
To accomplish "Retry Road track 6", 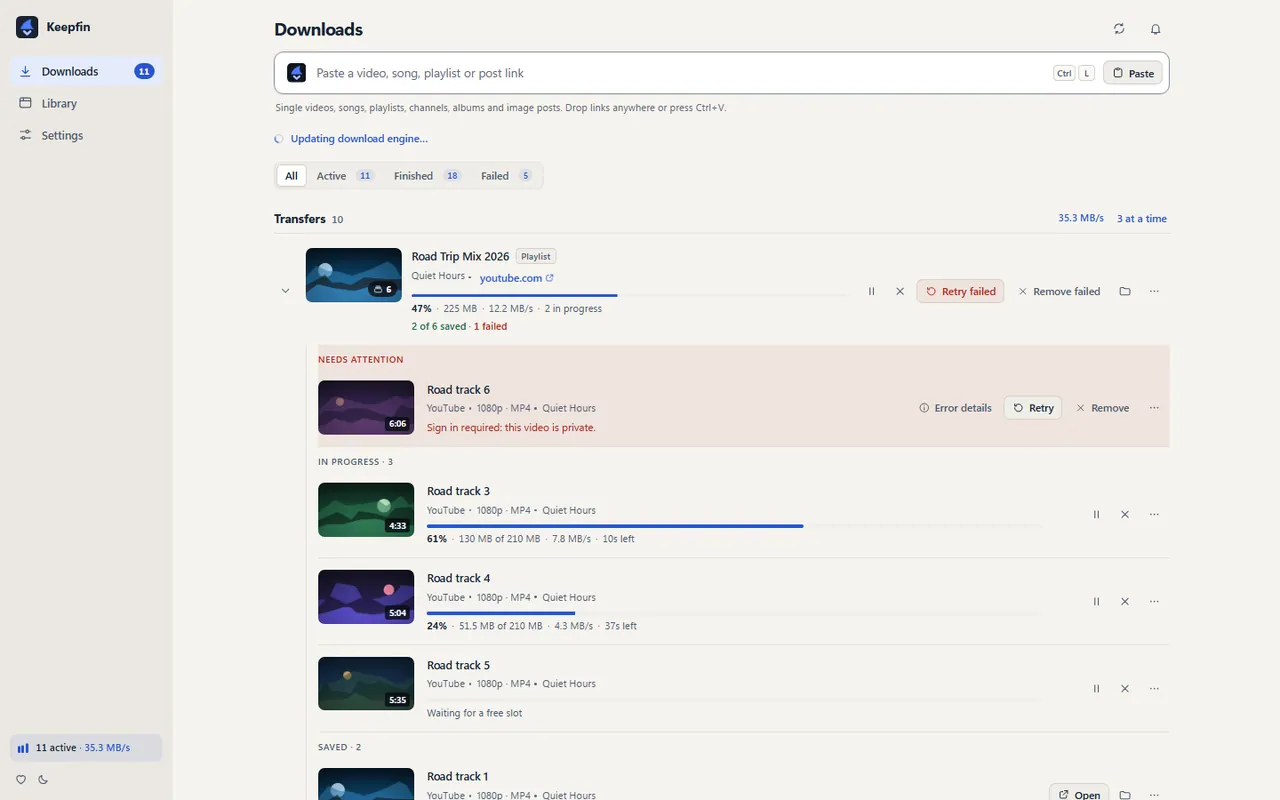I will click(x=1033, y=408).
